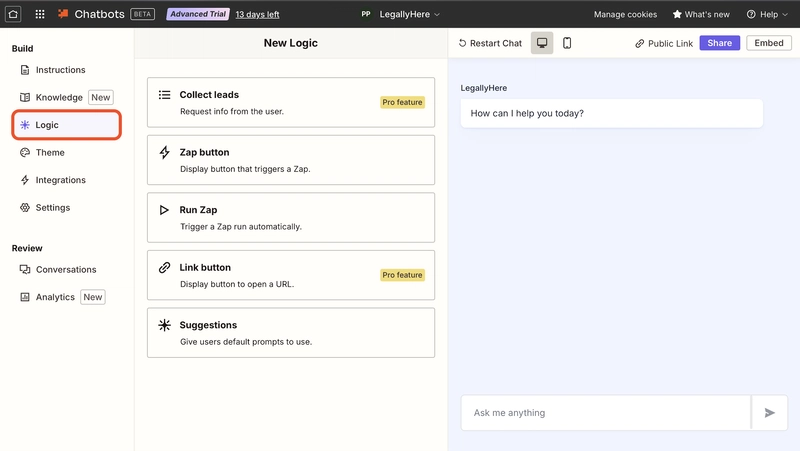The image size is (800, 451).
Task: Open the Public Link
Action: [x=664, y=43]
